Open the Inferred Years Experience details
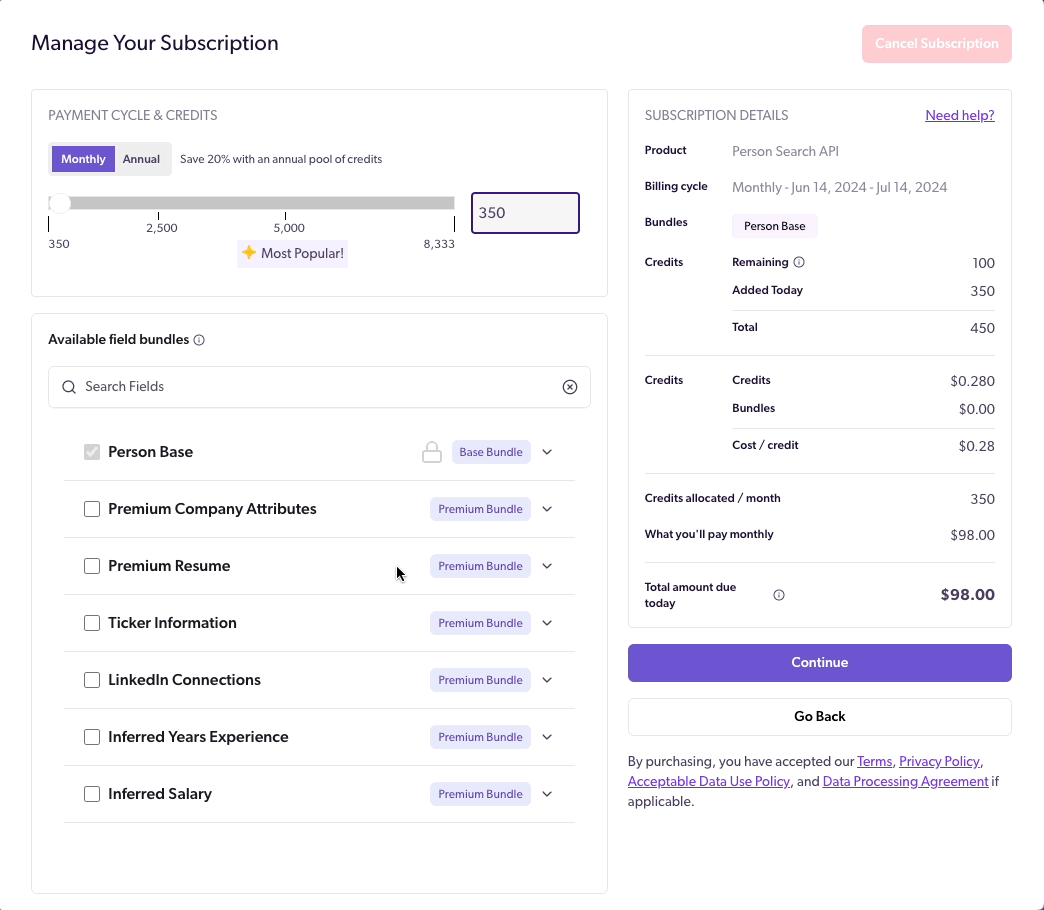Image resolution: width=1044 pixels, height=910 pixels. point(547,736)
